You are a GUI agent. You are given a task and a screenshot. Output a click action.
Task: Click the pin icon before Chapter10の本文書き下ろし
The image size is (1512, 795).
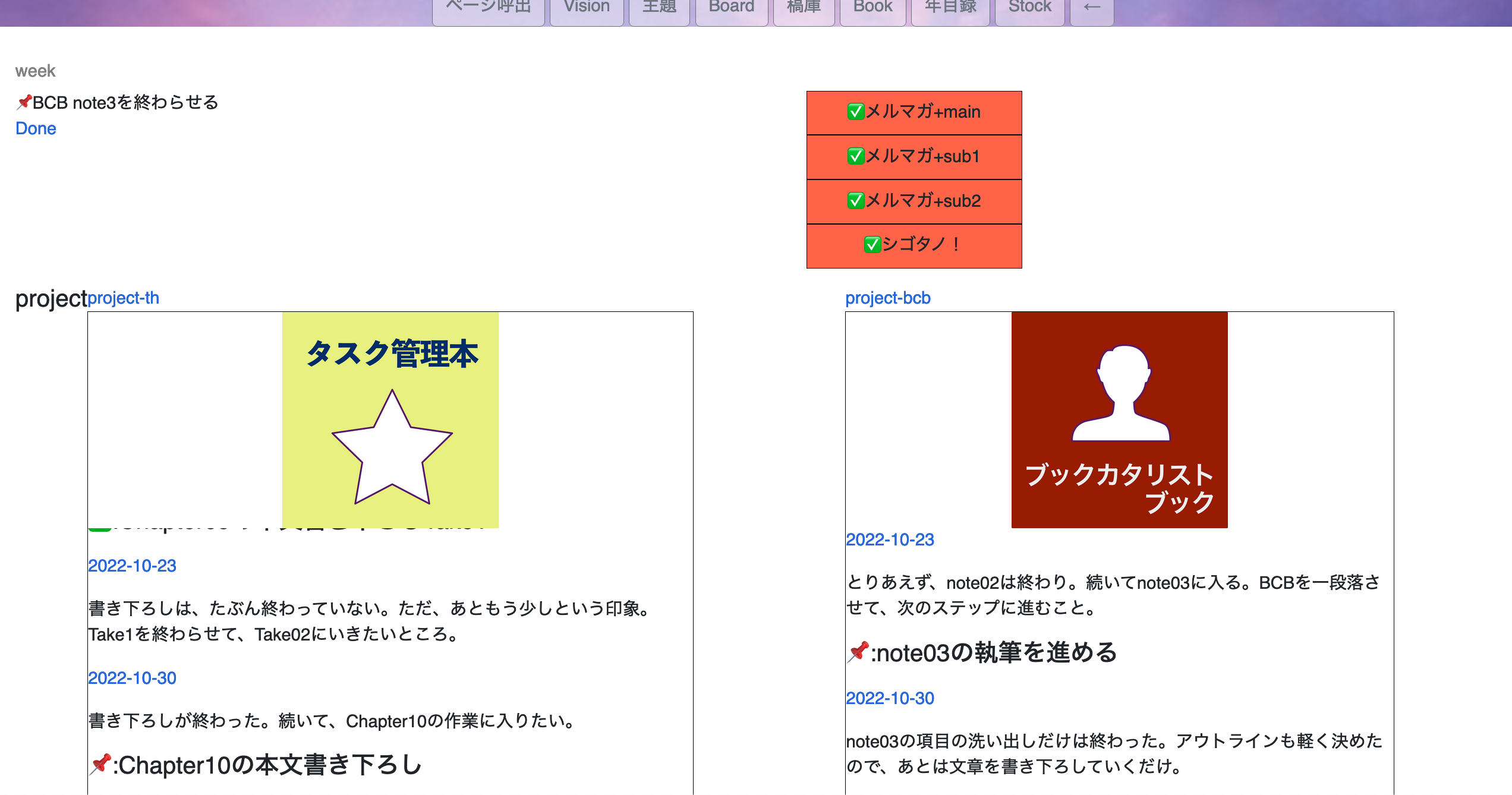tap(100, 765)
